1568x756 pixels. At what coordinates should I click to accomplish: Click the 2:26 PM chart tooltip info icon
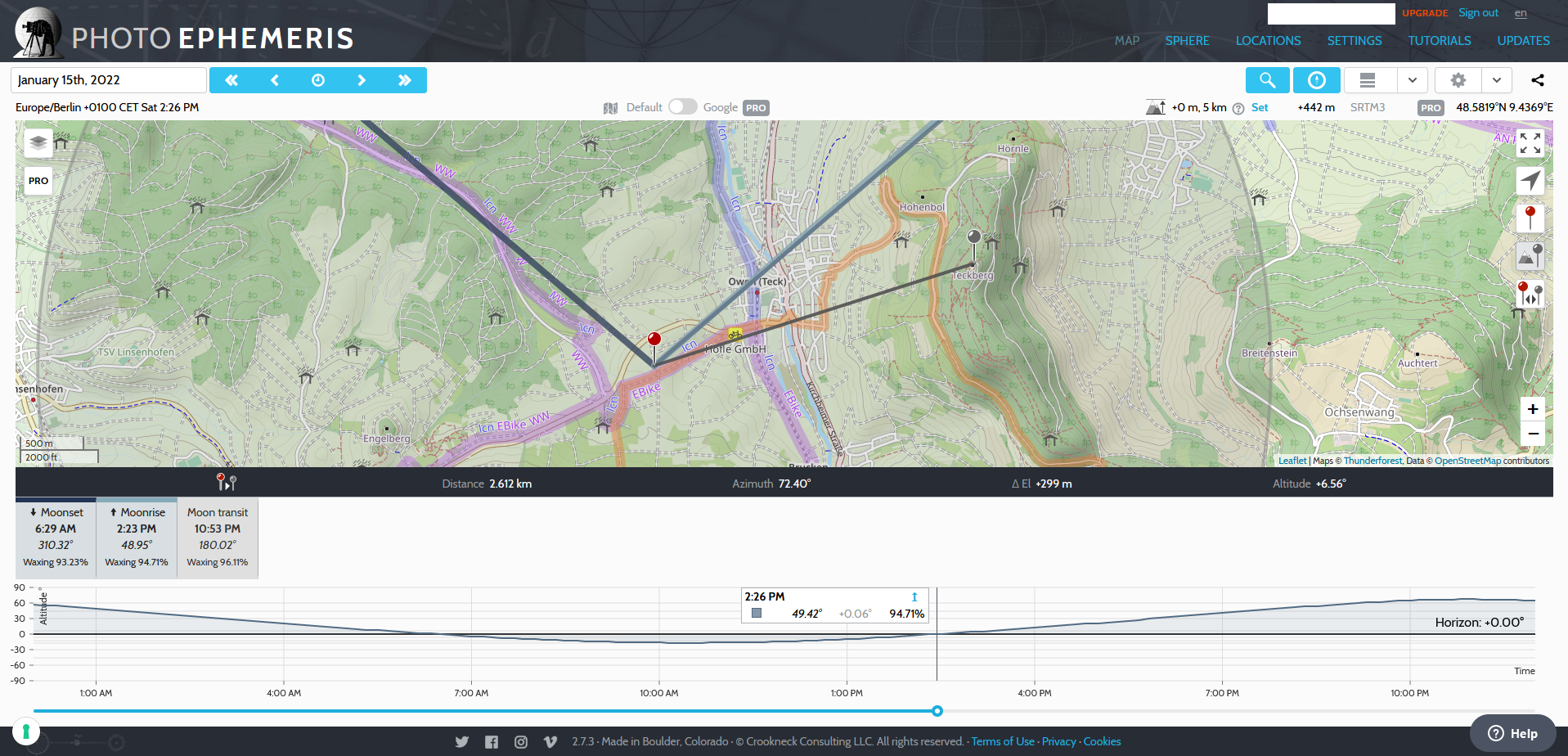[x=914, y=597]
